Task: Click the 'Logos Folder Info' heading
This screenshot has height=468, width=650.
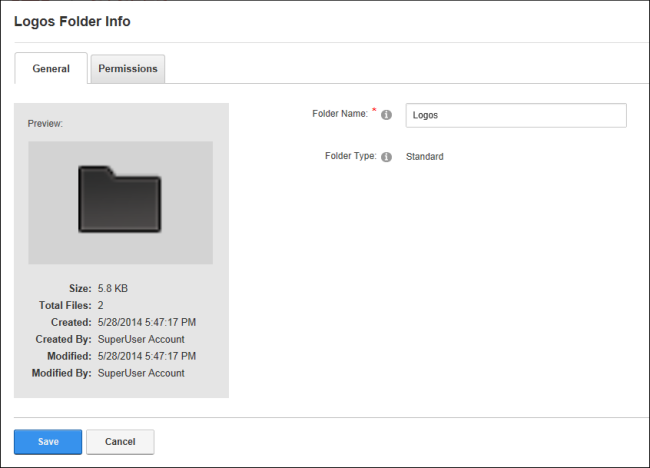Action: [x=72, y=21]
